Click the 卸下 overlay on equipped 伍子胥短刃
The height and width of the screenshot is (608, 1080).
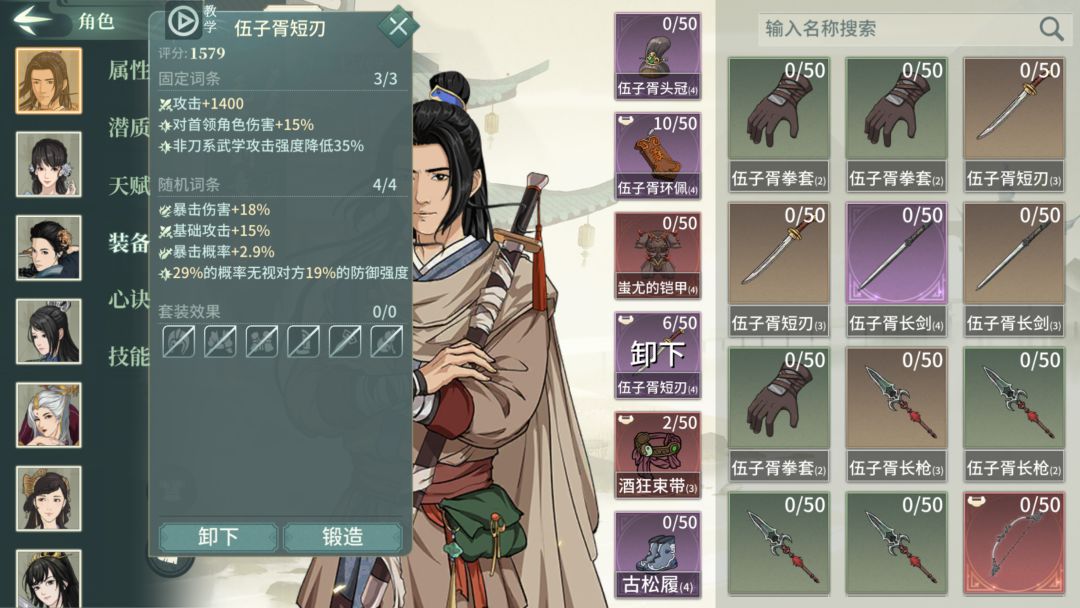(x=658, y=354)
